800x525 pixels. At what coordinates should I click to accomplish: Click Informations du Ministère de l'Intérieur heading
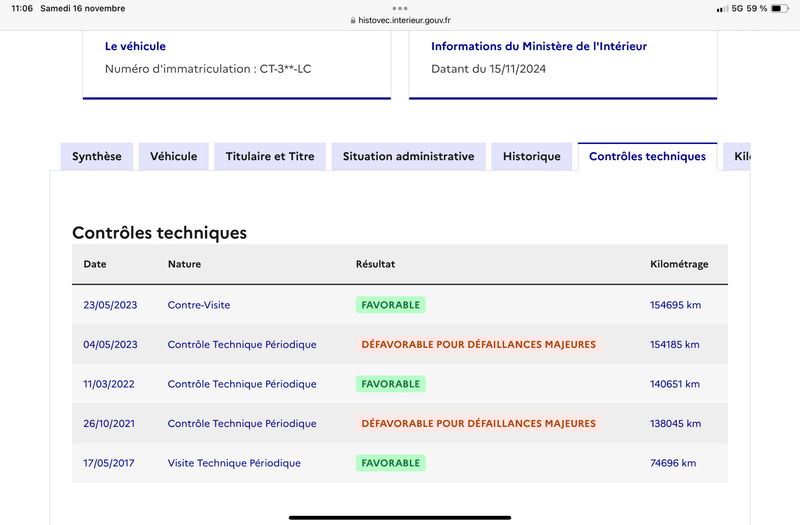pos(539,46)
